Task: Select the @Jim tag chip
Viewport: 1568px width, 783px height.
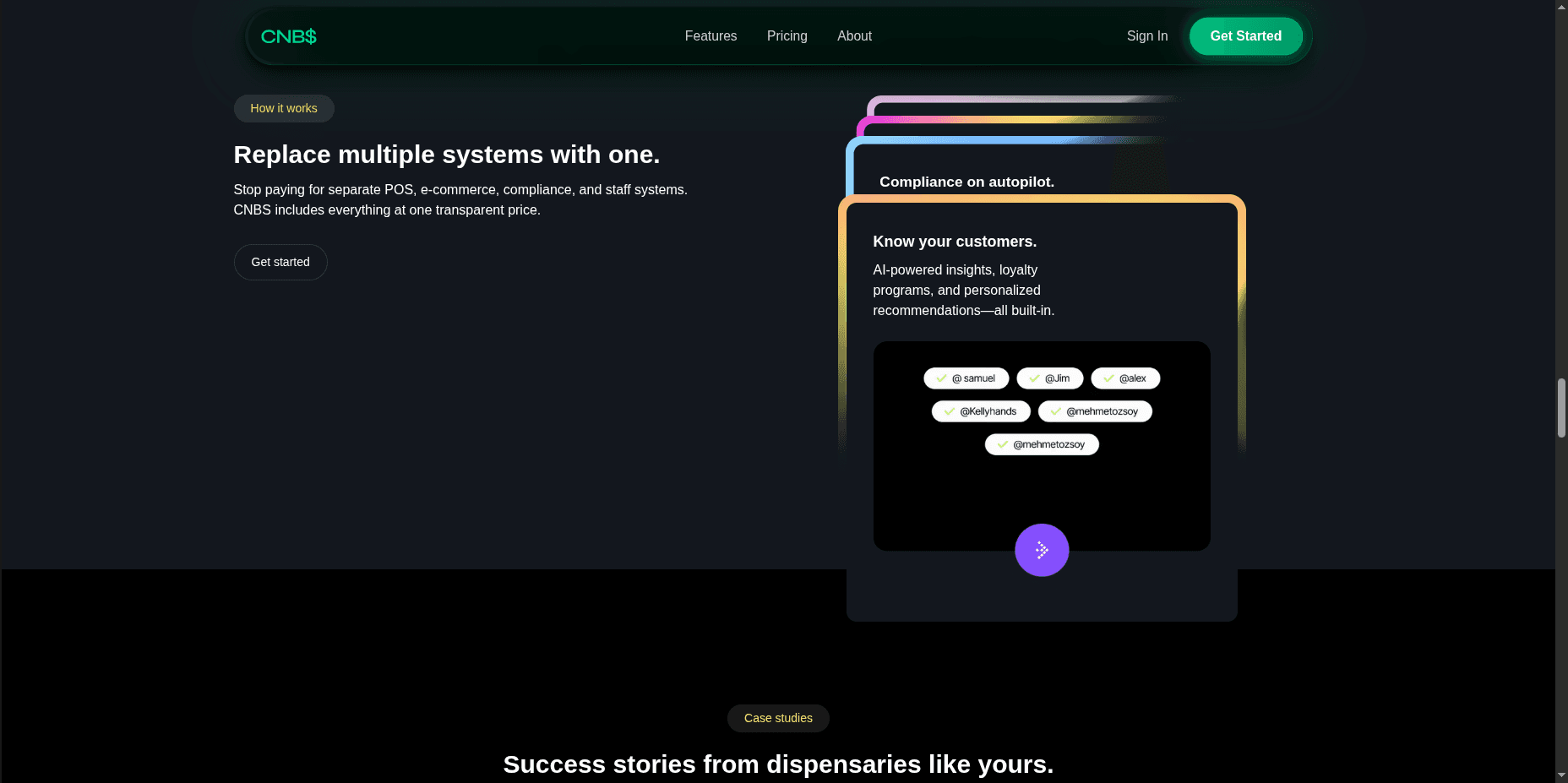Action: 1050,378
